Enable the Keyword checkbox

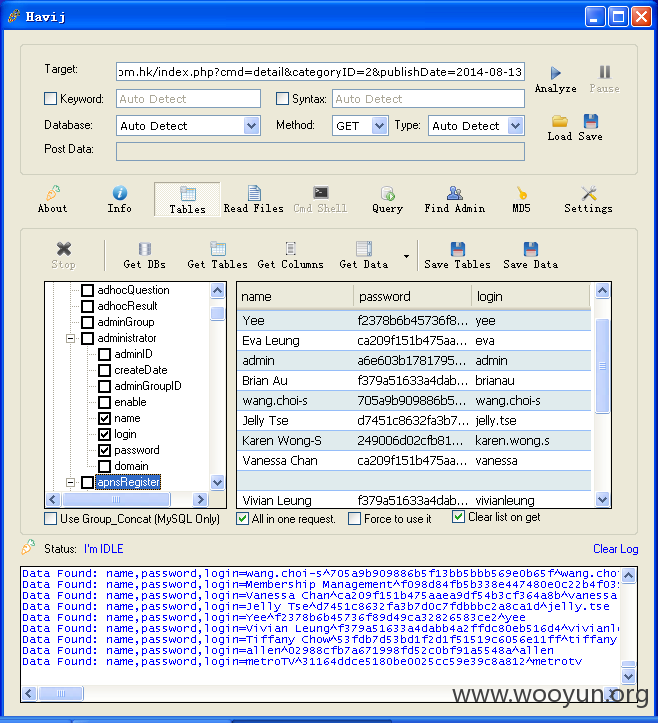click(x=50, y=99)
